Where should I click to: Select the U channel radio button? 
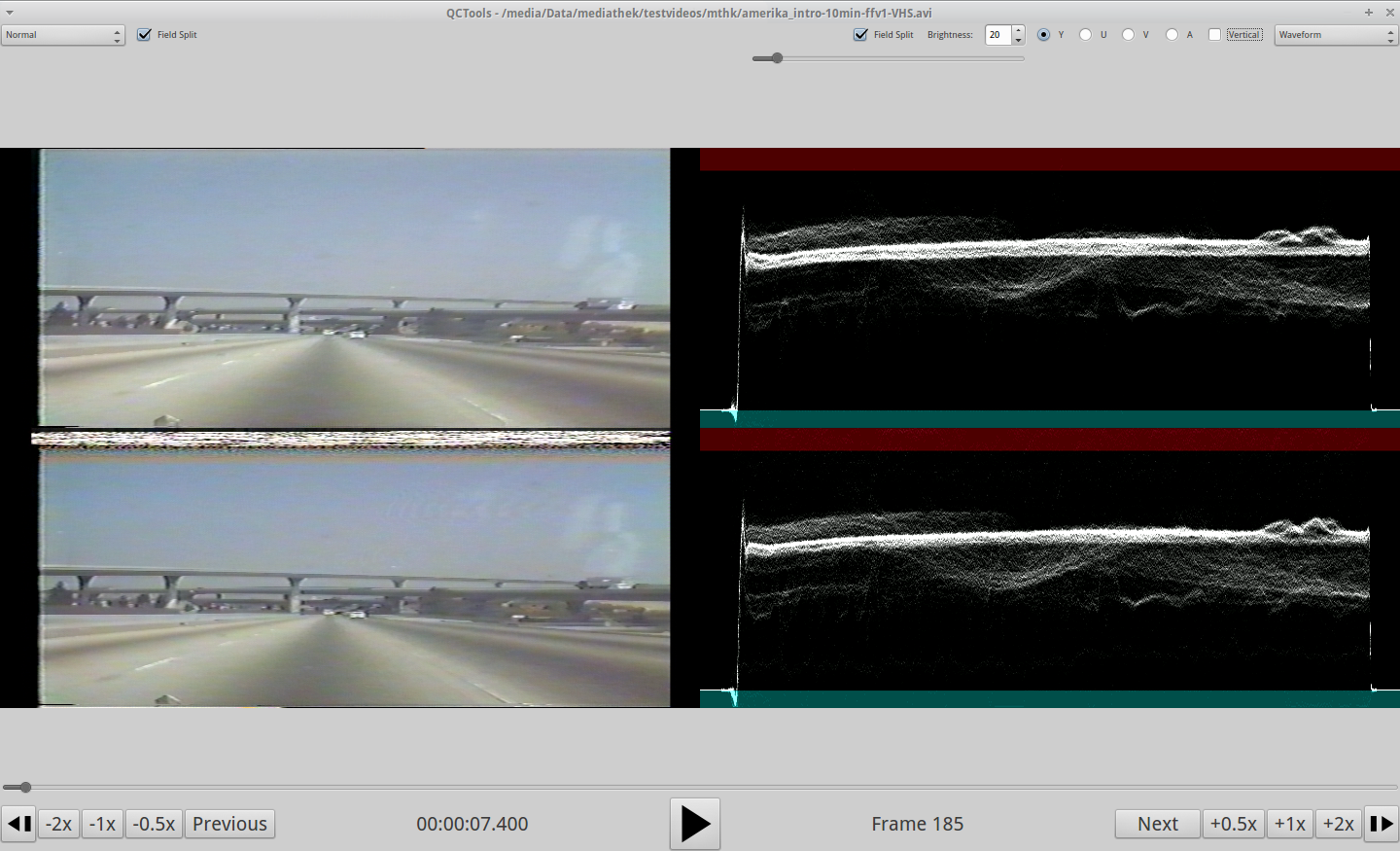click(1085, 35)
